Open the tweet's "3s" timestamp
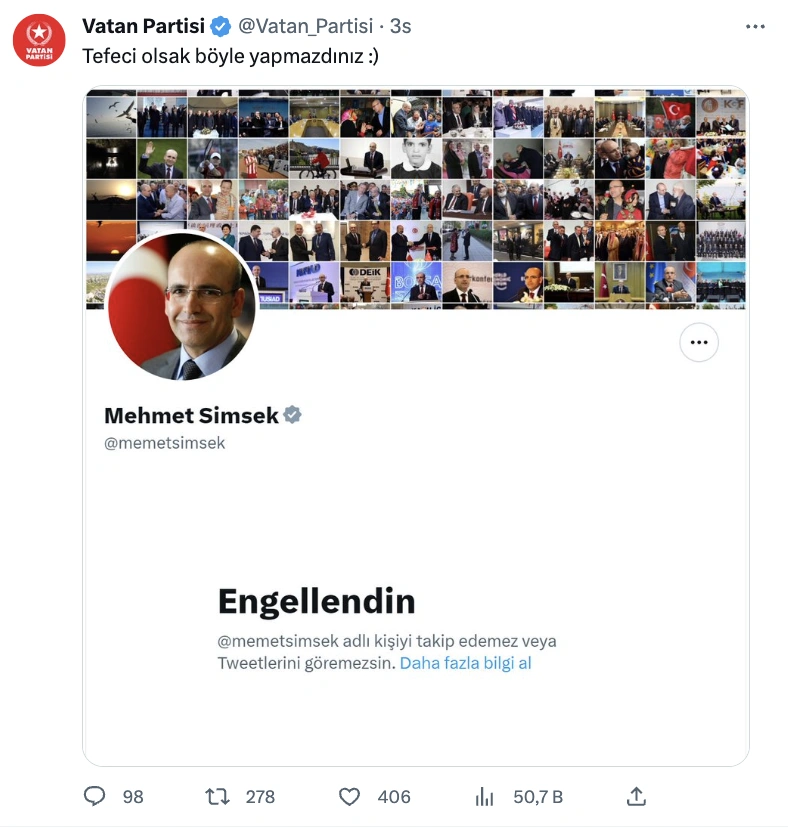Screen dimensions: 788x828 [x=400, y=26]
